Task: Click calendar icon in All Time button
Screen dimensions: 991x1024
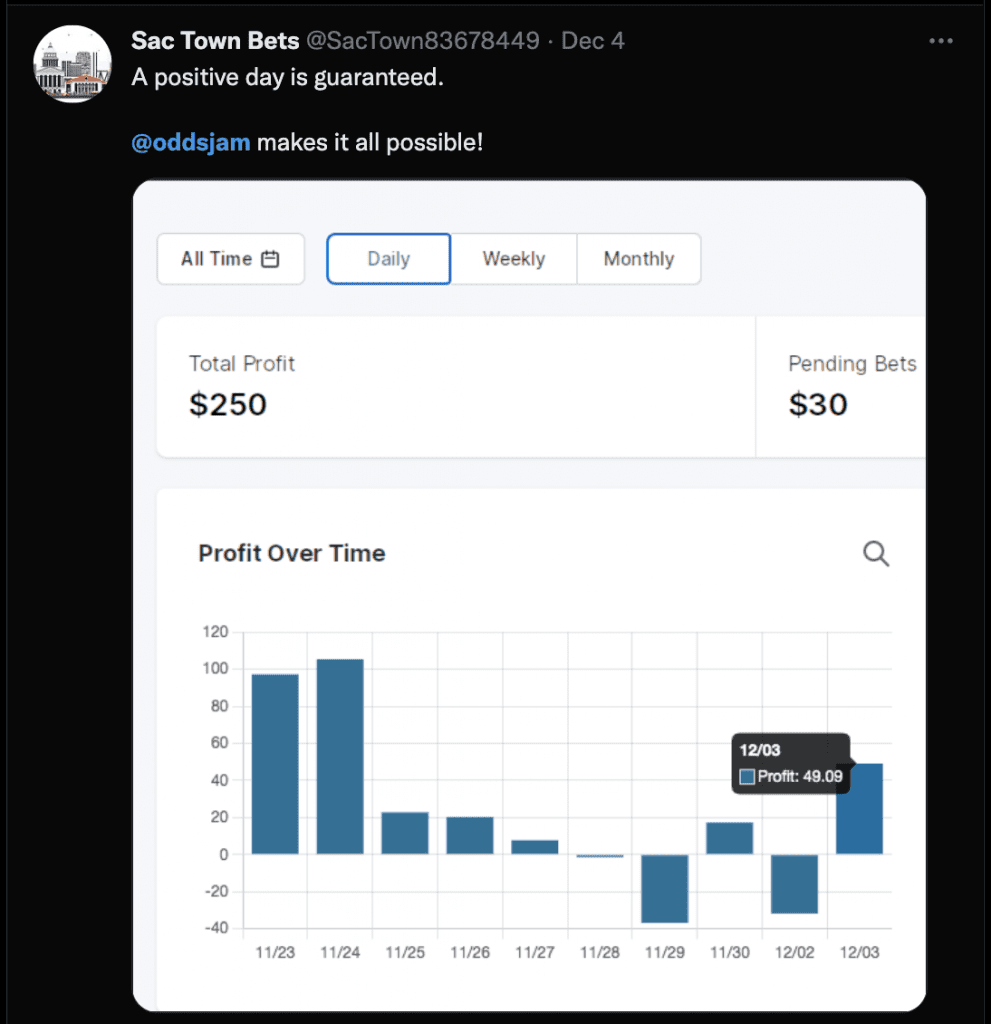Action: tap(270, 259)
